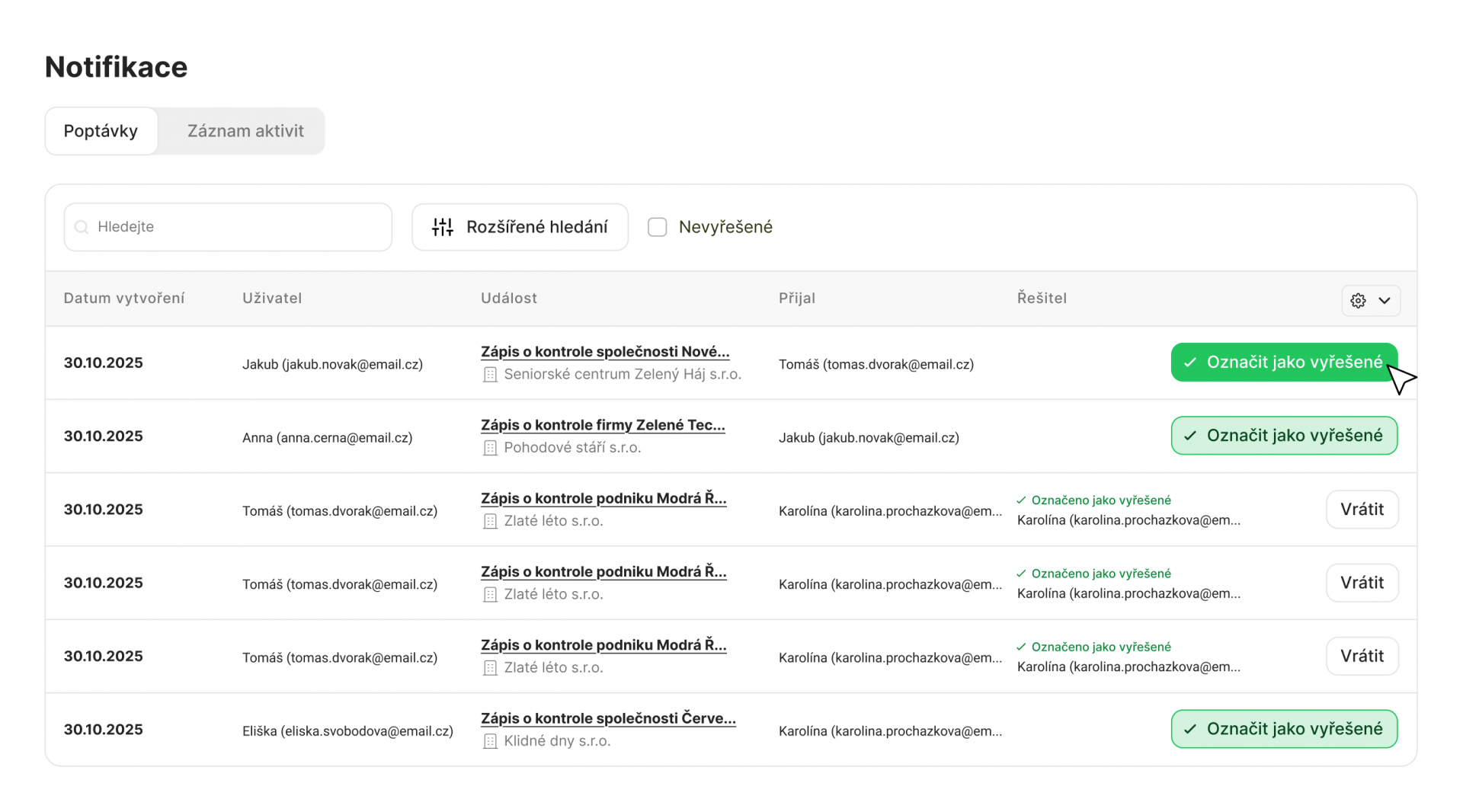Select the filter sliders icon beside Rozšířené hledání
The width and height of the screenshot is (1463, 812).
click(442, 226)
